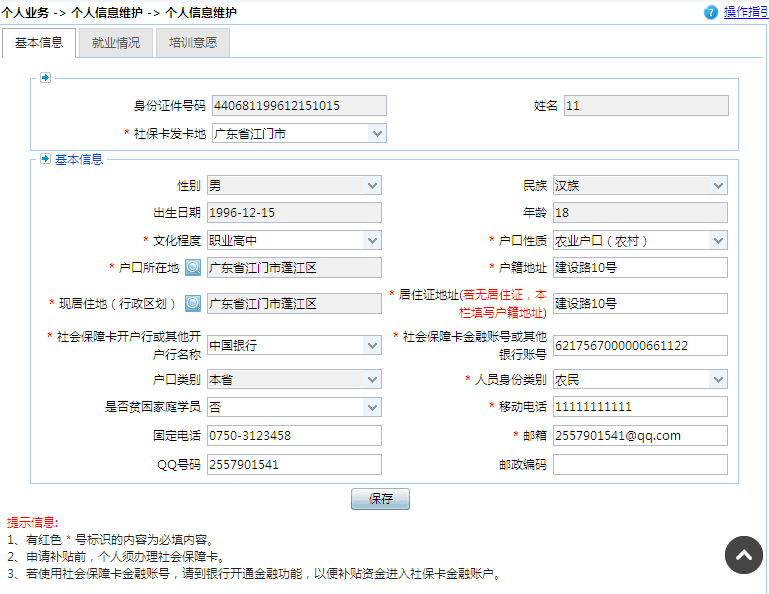Screen dimensions: 769x594
Task: Switch to the 培训意愿 tab
Action: (193, 43)
